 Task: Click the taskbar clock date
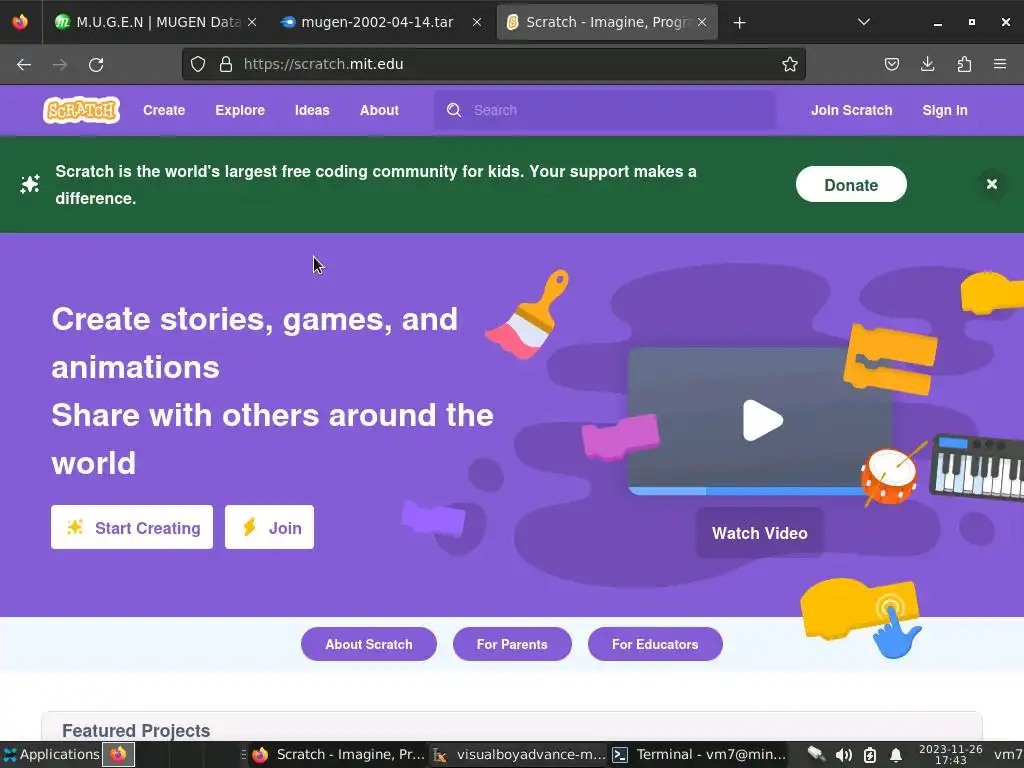[x=950, y=754]
